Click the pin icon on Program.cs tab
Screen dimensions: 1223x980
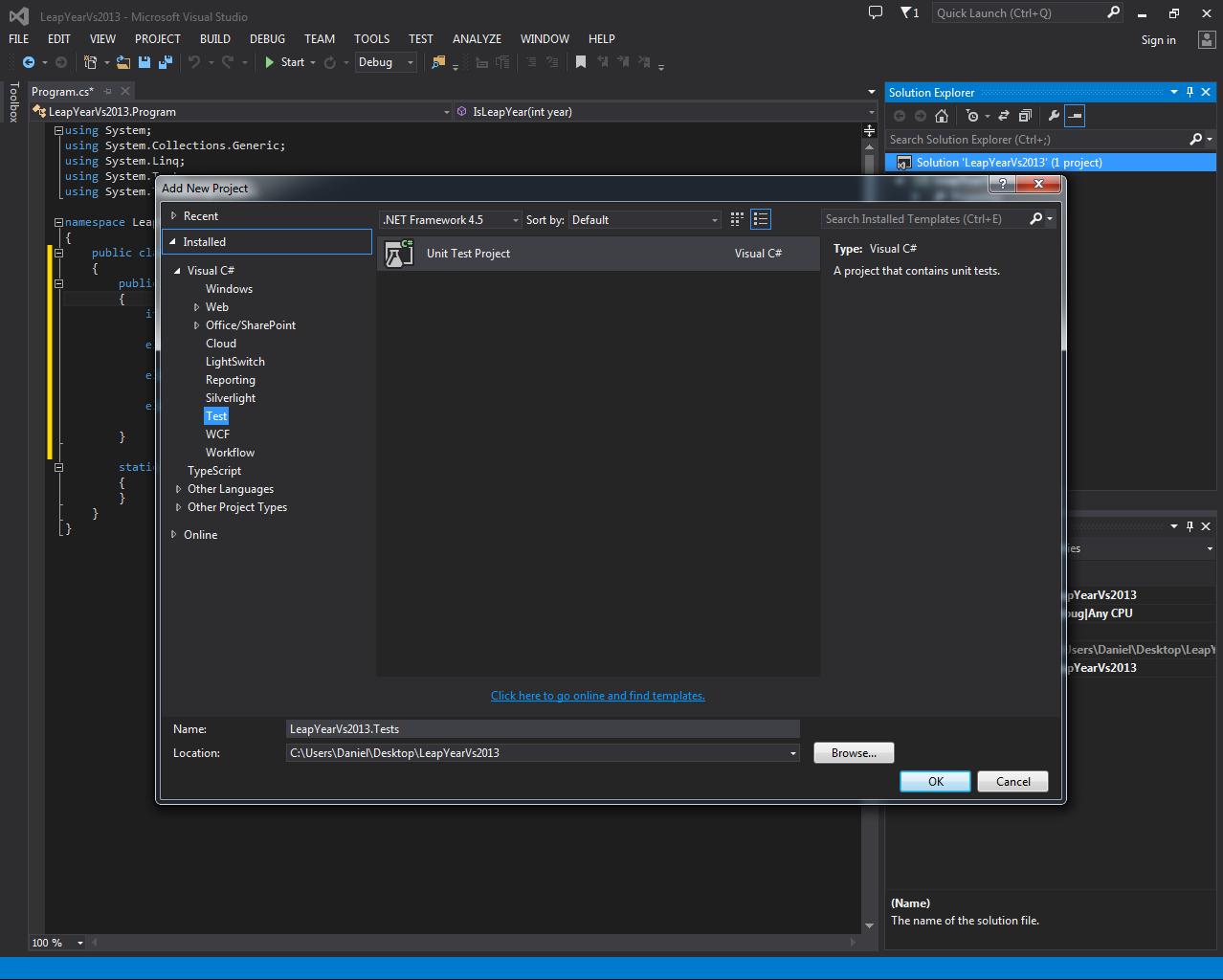point(108,92)
